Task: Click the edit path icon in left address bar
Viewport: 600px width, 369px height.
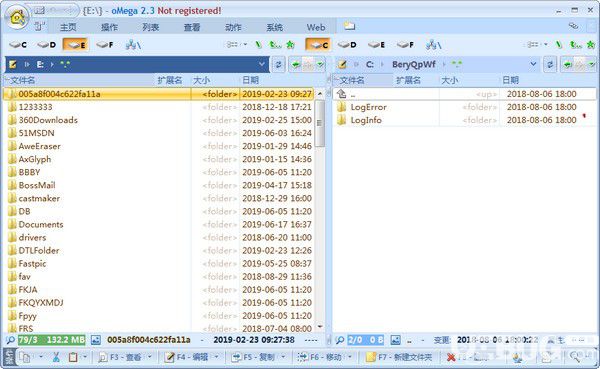Action: (13, 64)
